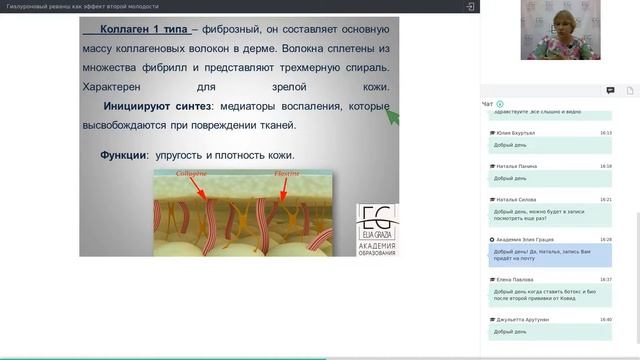The width and height of the screenshot is (640, 360).
Task: Select the blue Академия Элия Грация reply
Action: (550, 255)
